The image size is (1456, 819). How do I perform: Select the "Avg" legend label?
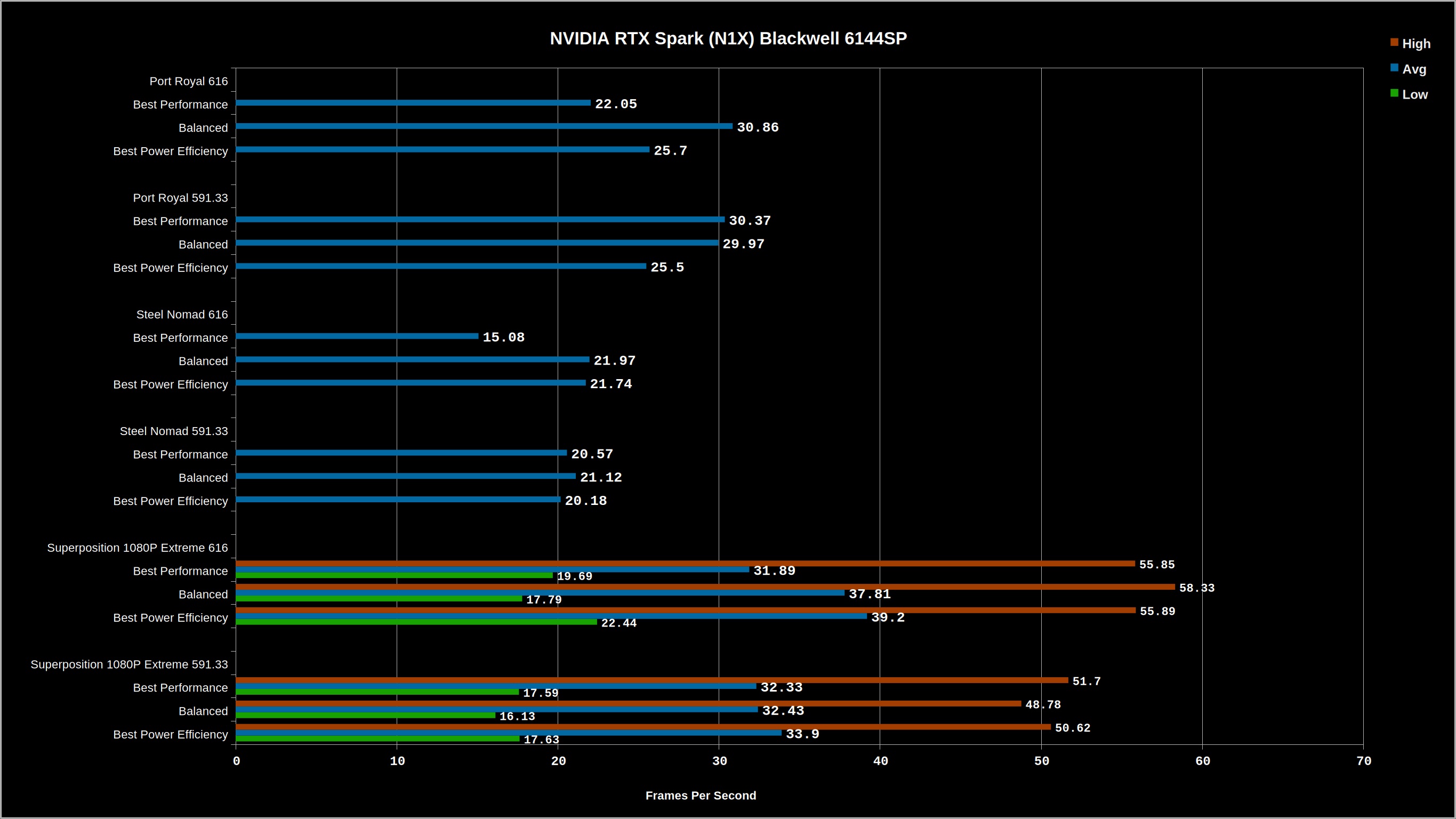tap(1414, 69)
